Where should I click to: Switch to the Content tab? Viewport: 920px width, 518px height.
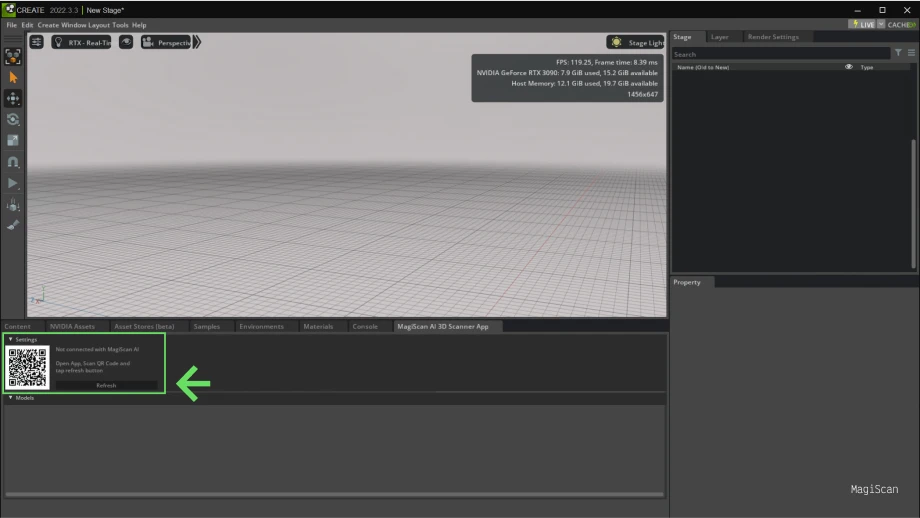(18, 327)
